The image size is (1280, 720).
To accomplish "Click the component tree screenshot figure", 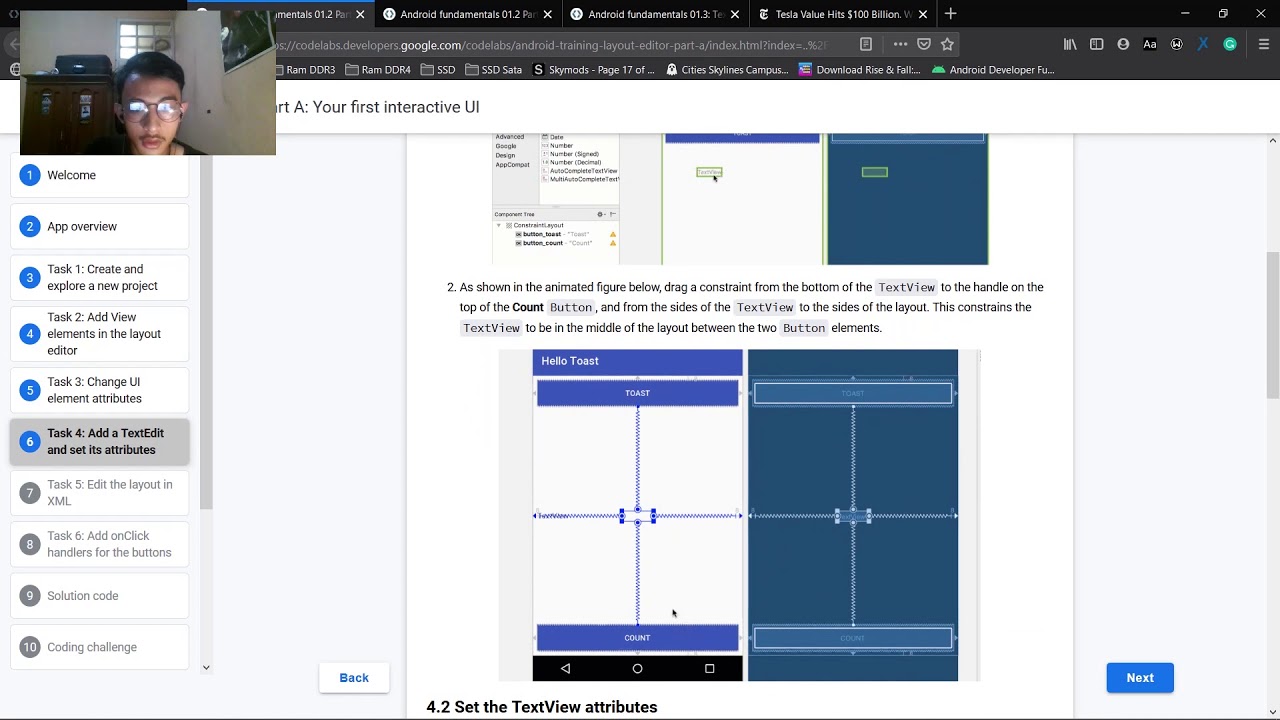I will pyautogui.click(x=740, y=200).
